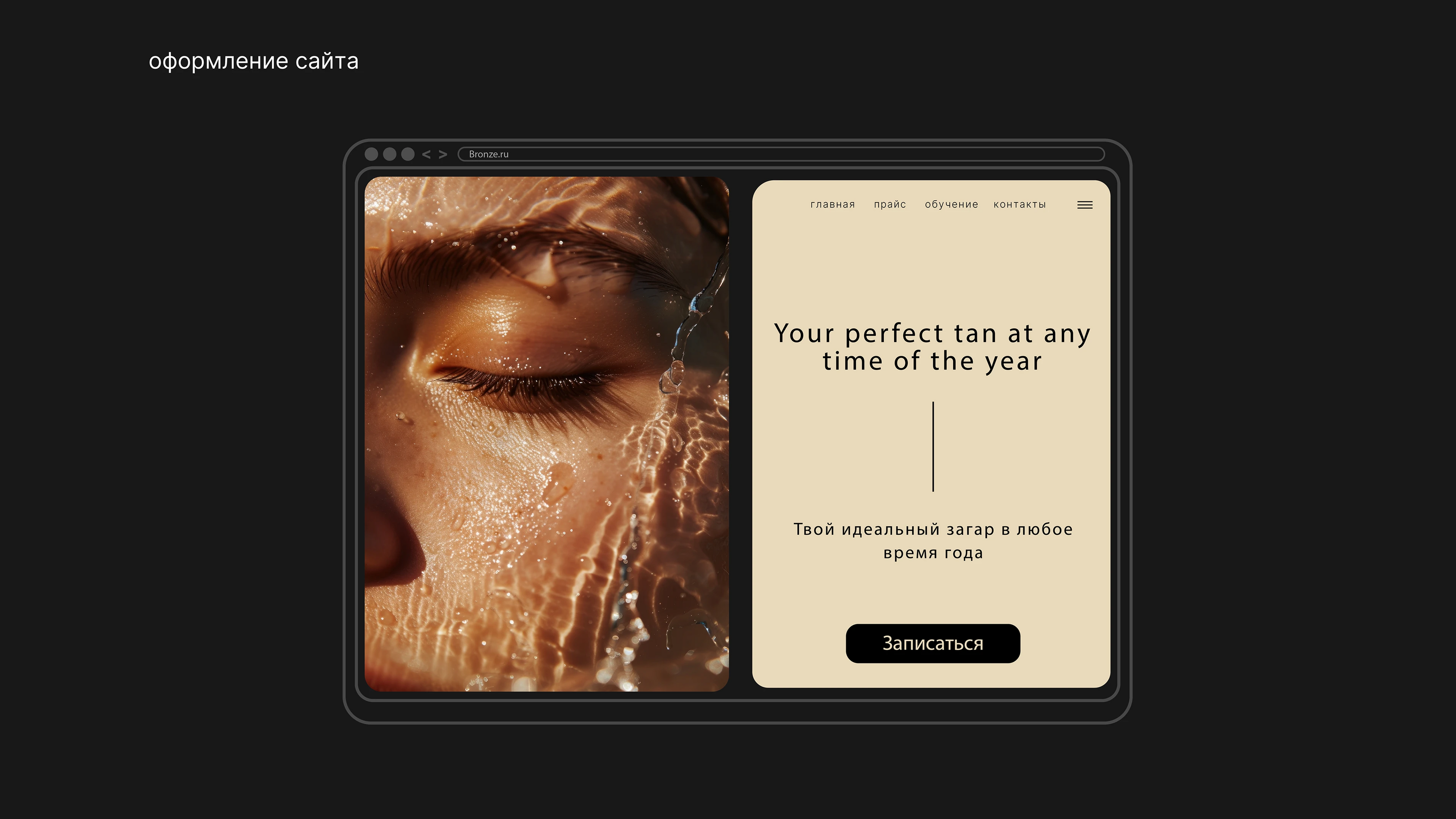Open the главная navigation item
This screenshot has width=1456, height=819.
pos(833,205)
